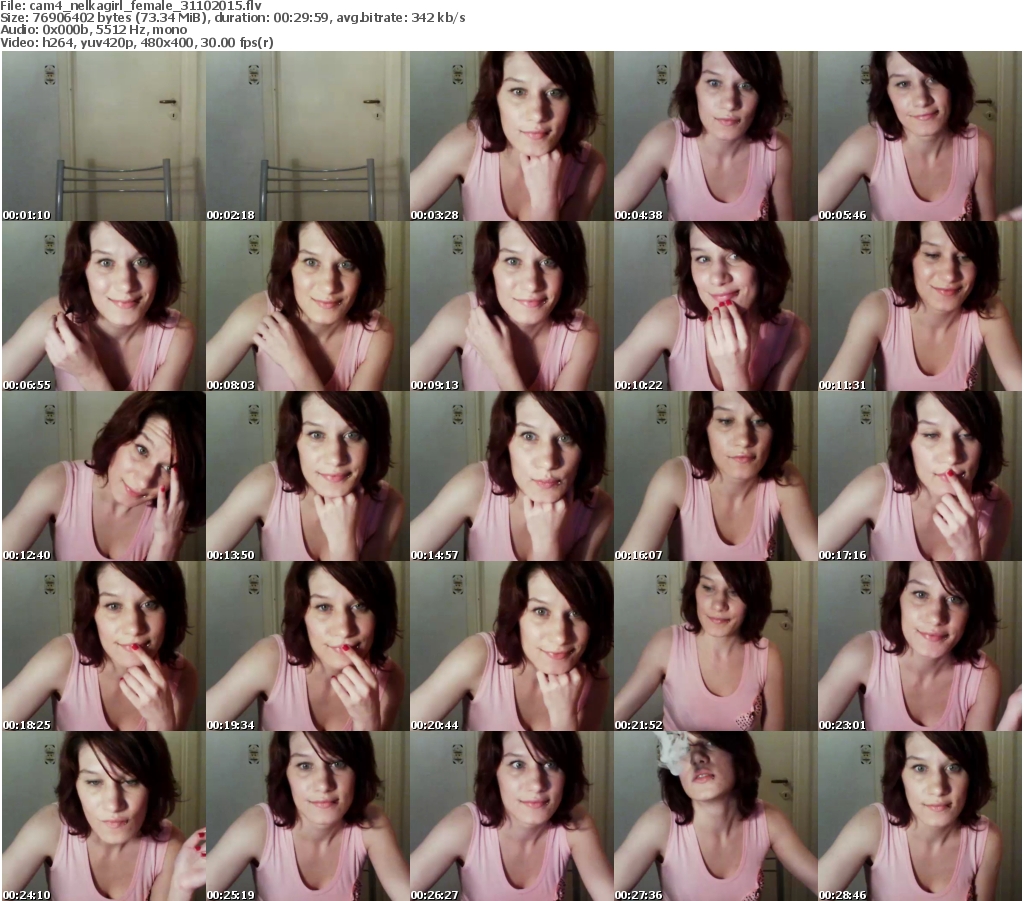Pick the last thumbnail at 00:28:46
This screenshot has width=1024, height=901.
pos(920,816)
